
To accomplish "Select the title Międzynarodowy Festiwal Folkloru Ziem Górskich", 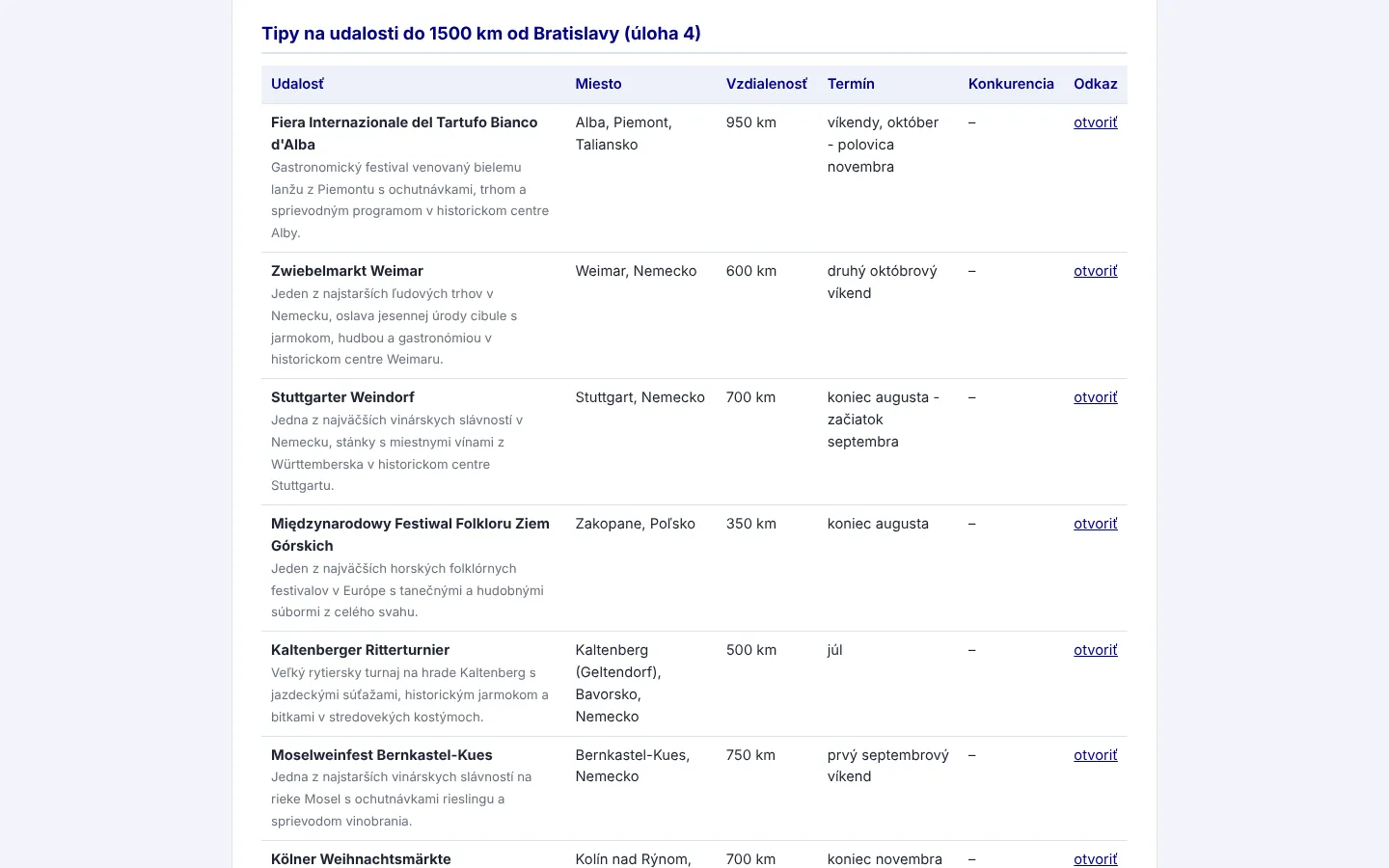I will (x=410, y=534).
